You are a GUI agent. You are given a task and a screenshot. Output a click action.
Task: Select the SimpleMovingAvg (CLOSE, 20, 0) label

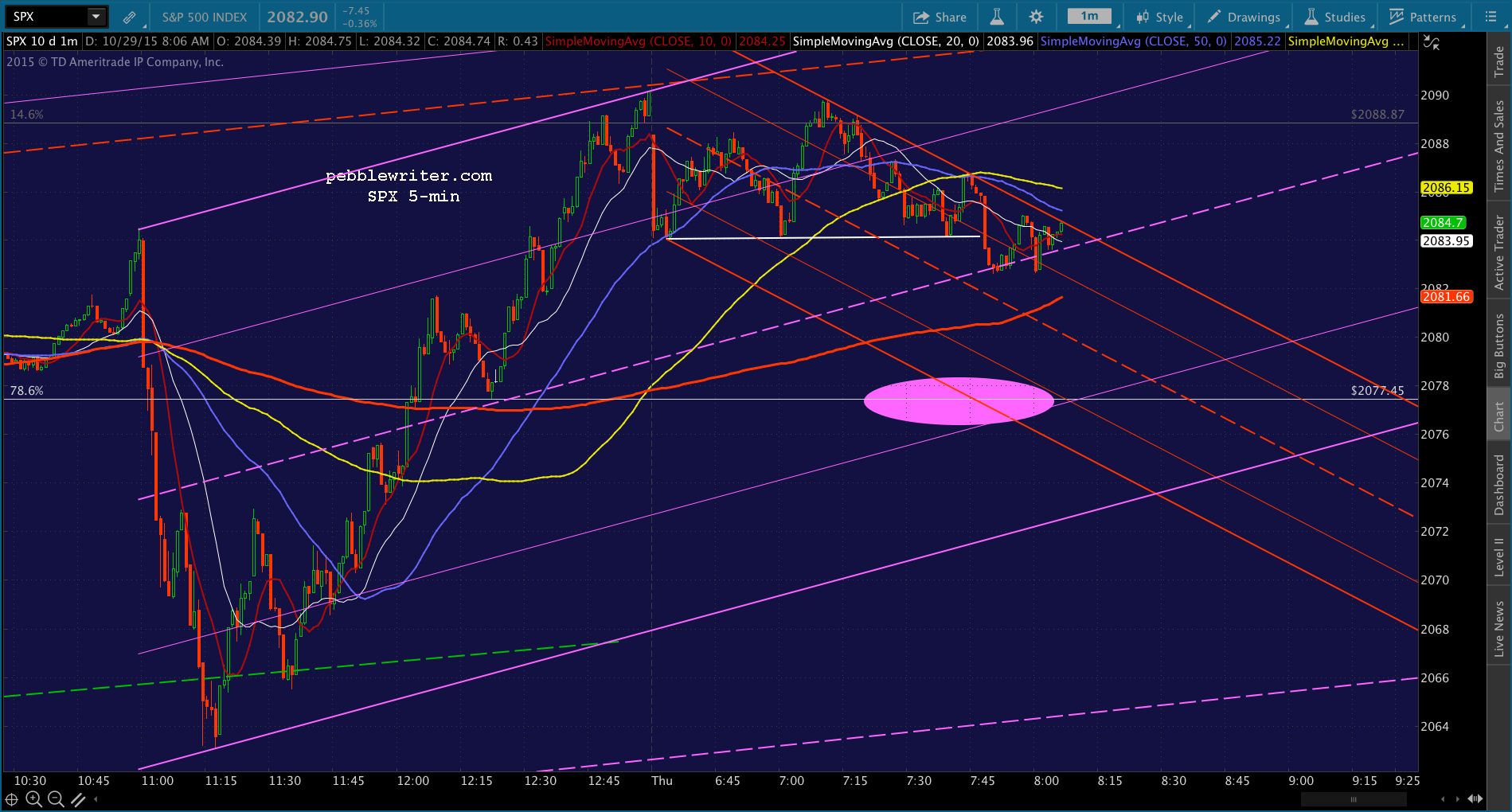(886, 41)
